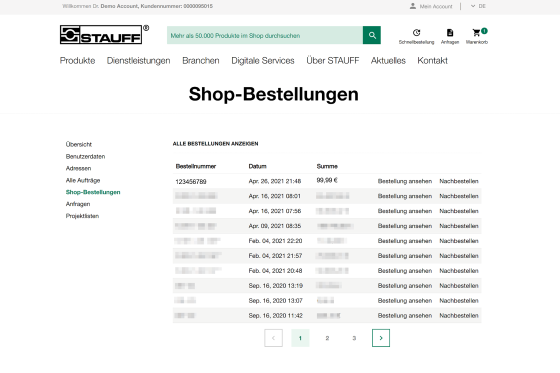560x373 pixels.
Task: Reorder the Apr. 09, 2021 08:35 order
Action: (459, 226)
